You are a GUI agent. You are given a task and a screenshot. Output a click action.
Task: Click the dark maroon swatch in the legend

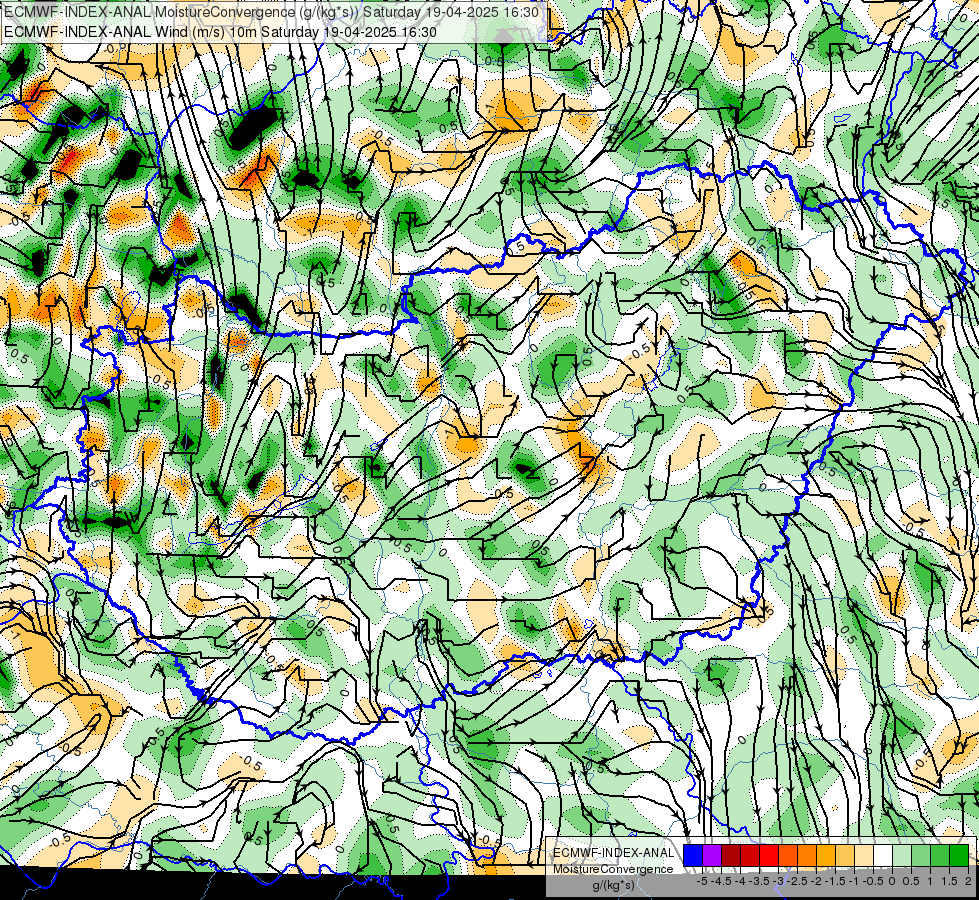coord(731,855)
